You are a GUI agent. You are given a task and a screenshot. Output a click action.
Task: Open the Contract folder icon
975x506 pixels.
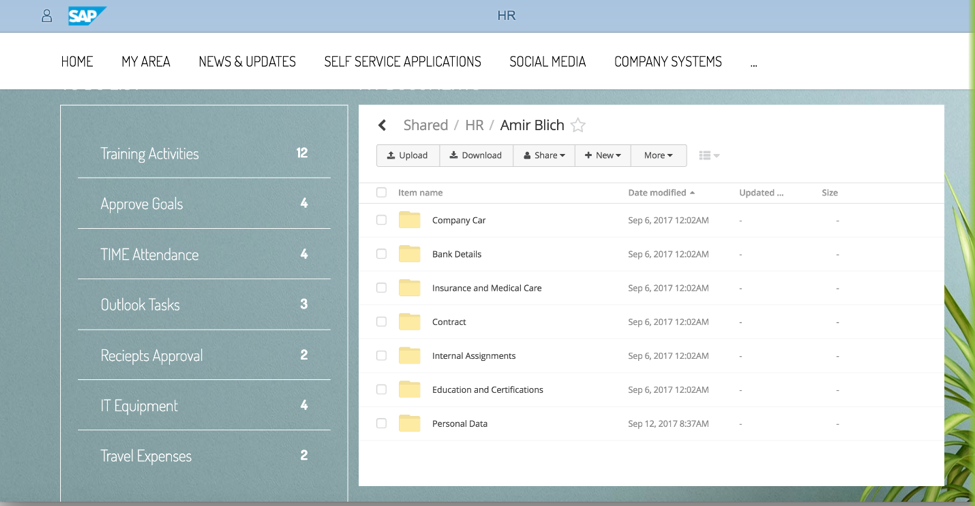click(x=409, y=322)
